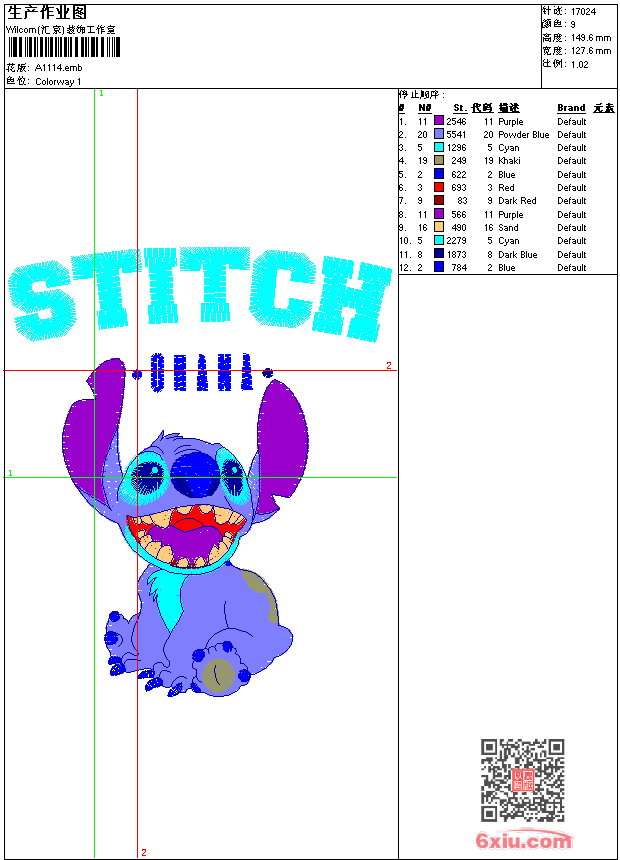Click the height value '149.6 mm'
The image size is (620, 860).
coord(591,38)
